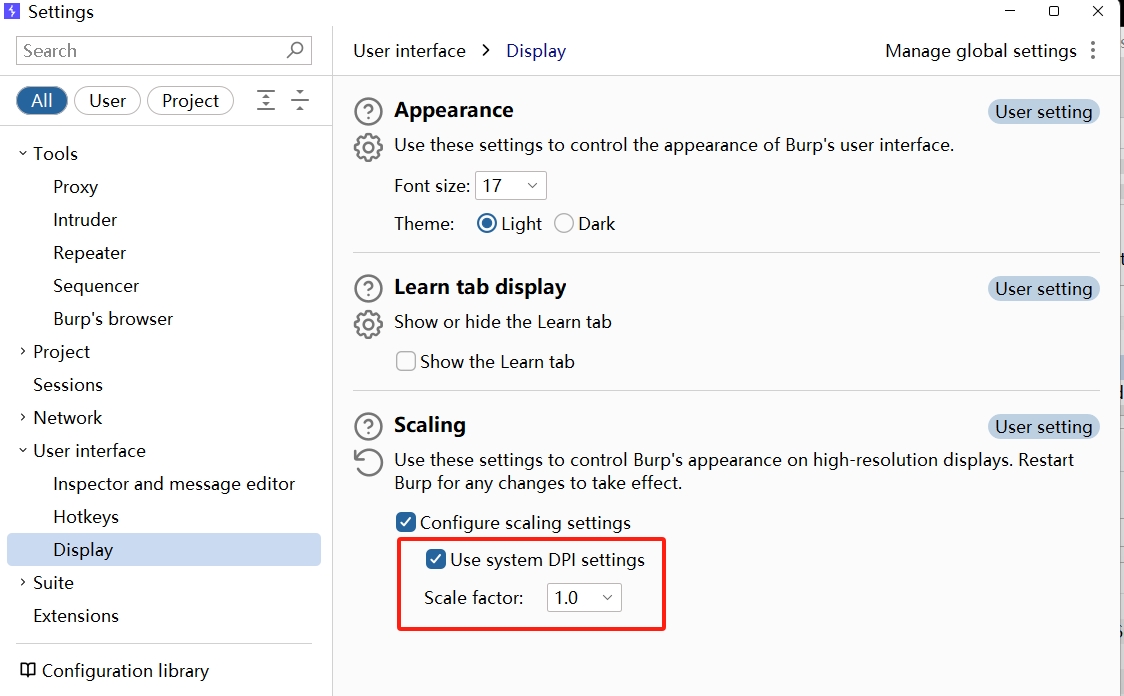This screenshot has width=1124, height=696.
Task: Open Intruder settings in tree
Action: (85, 220)
